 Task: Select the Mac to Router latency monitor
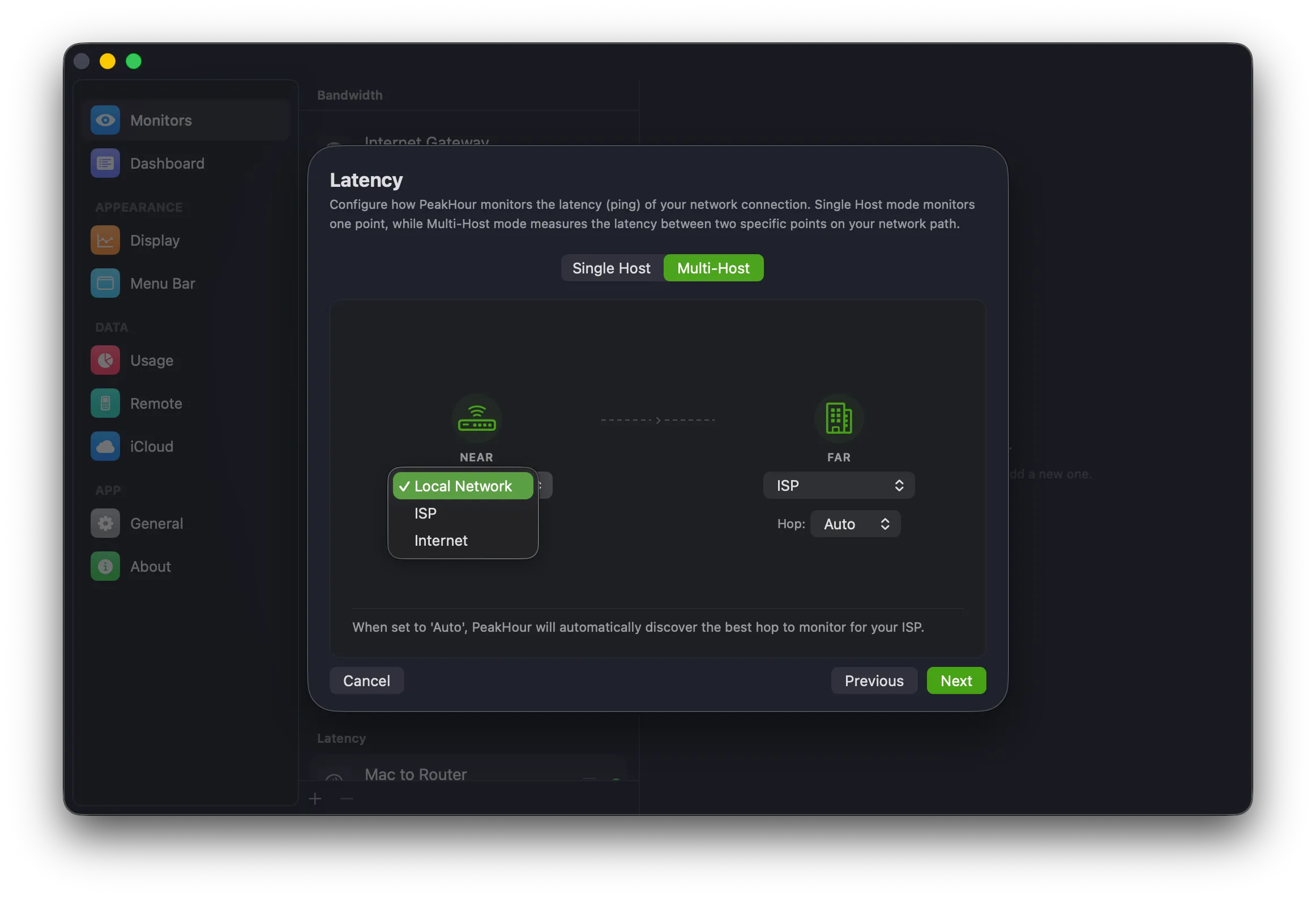click(x=469, y=769)
